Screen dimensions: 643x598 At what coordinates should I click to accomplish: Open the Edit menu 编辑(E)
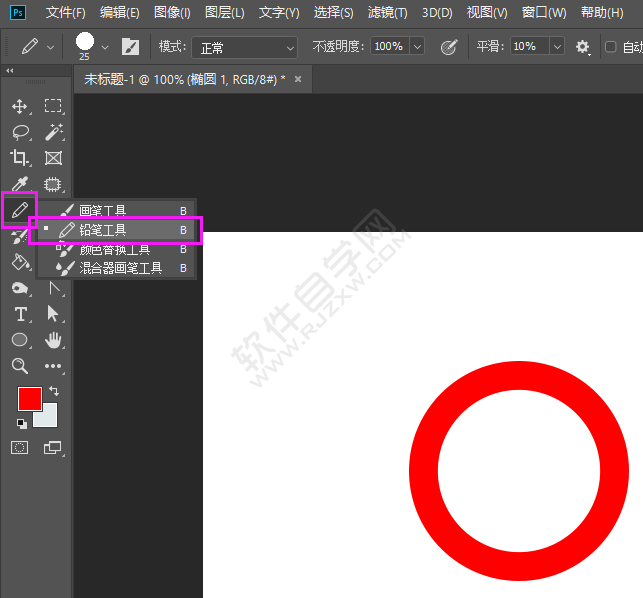pyautogui.click(x=120, y=13)
